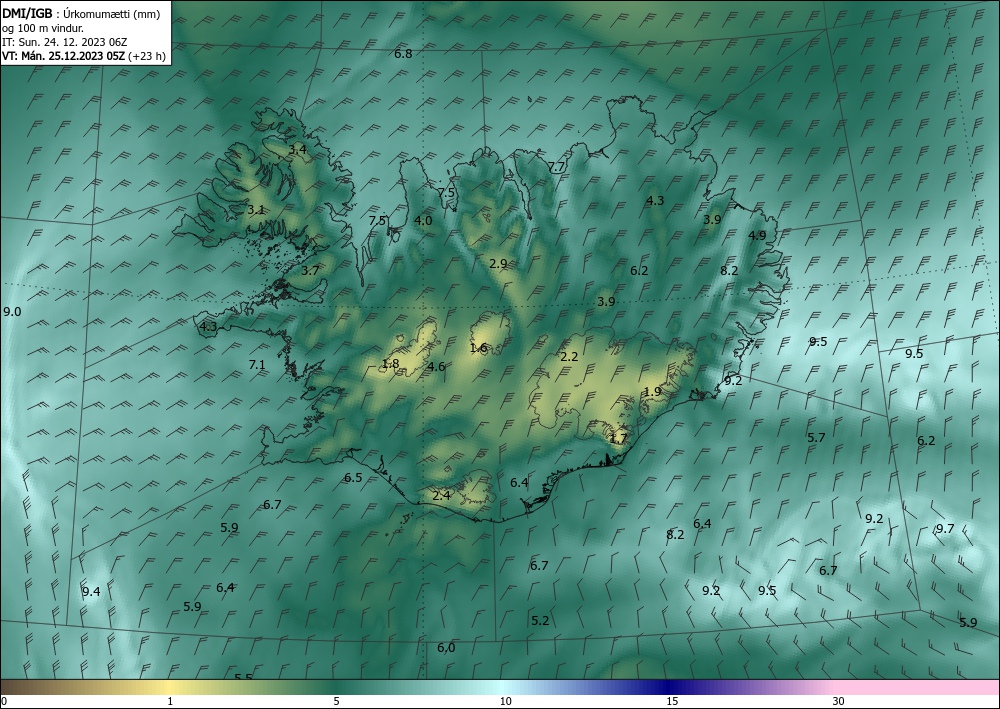Click the 7.1 value off the west coast
Viewport: 1000px width, 709px height.
coord(256,365)
